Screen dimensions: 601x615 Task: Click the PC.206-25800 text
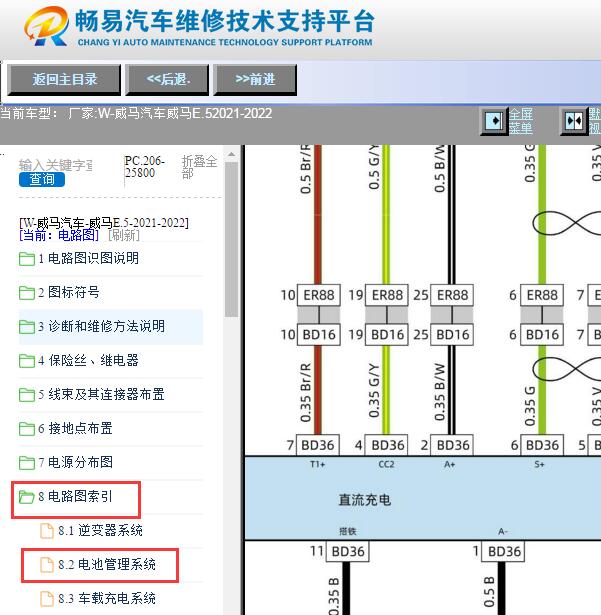tap(144, 167)
